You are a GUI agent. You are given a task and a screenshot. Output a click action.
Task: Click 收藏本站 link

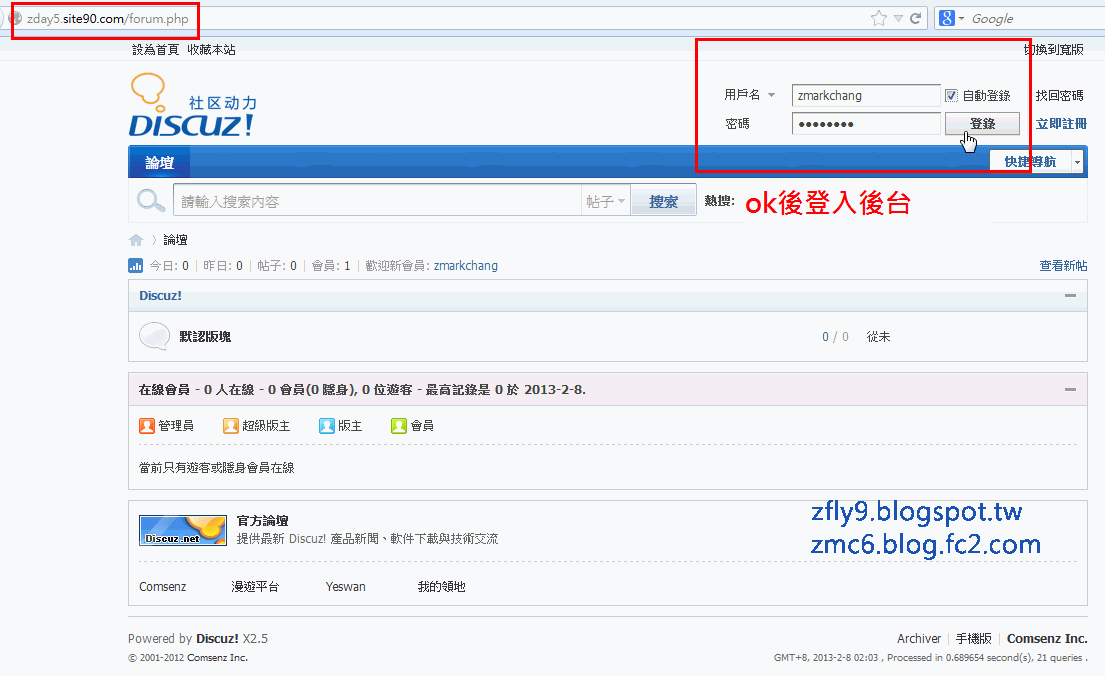coord(211,49)
